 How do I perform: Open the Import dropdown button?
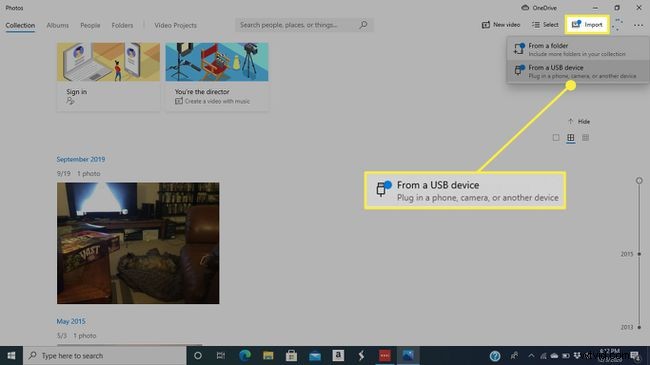587,25
